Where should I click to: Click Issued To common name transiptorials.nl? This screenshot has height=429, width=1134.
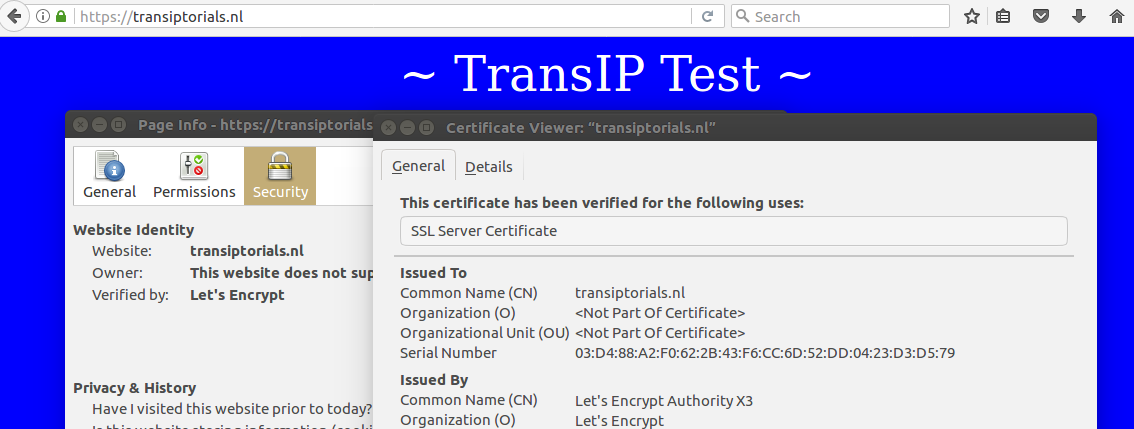click(630, 293)
